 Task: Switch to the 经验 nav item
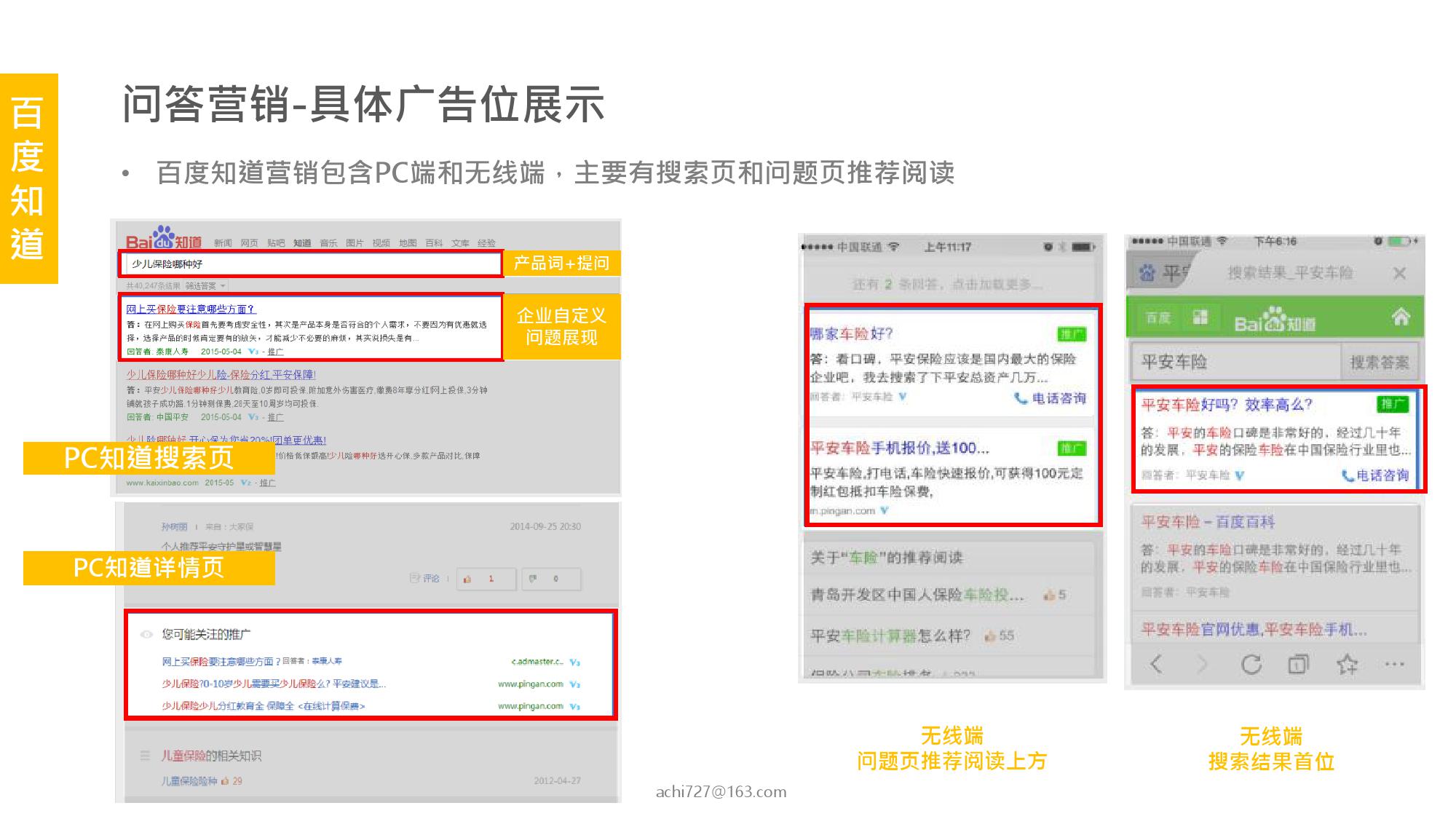(x=486, y=243)
